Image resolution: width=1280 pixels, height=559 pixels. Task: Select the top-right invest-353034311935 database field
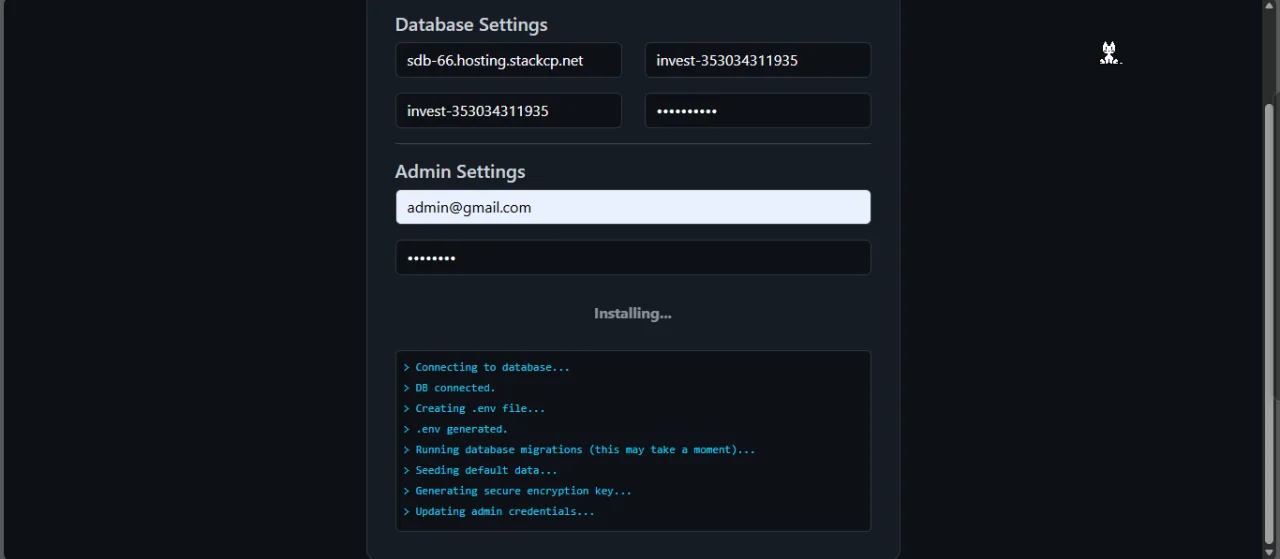[x=757, y=60]
